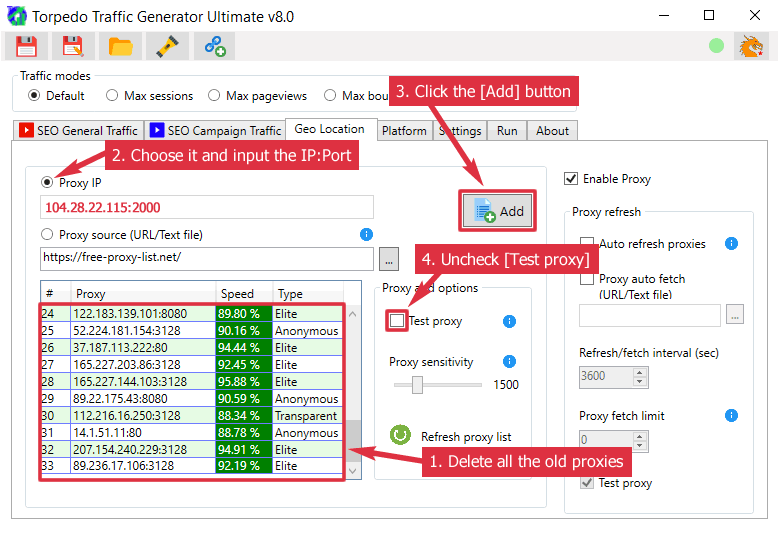Click the dragon logo icon at top right
779x533 pixels.
pyautogui.click(x=750, y=46)
